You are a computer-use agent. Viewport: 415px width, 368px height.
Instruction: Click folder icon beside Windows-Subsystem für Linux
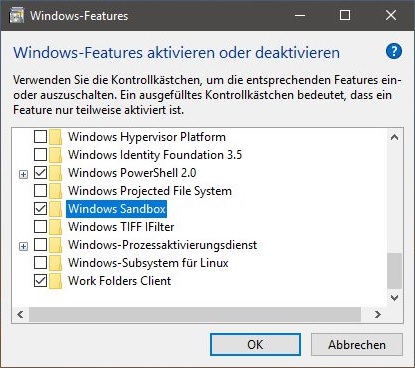[55, 263]
